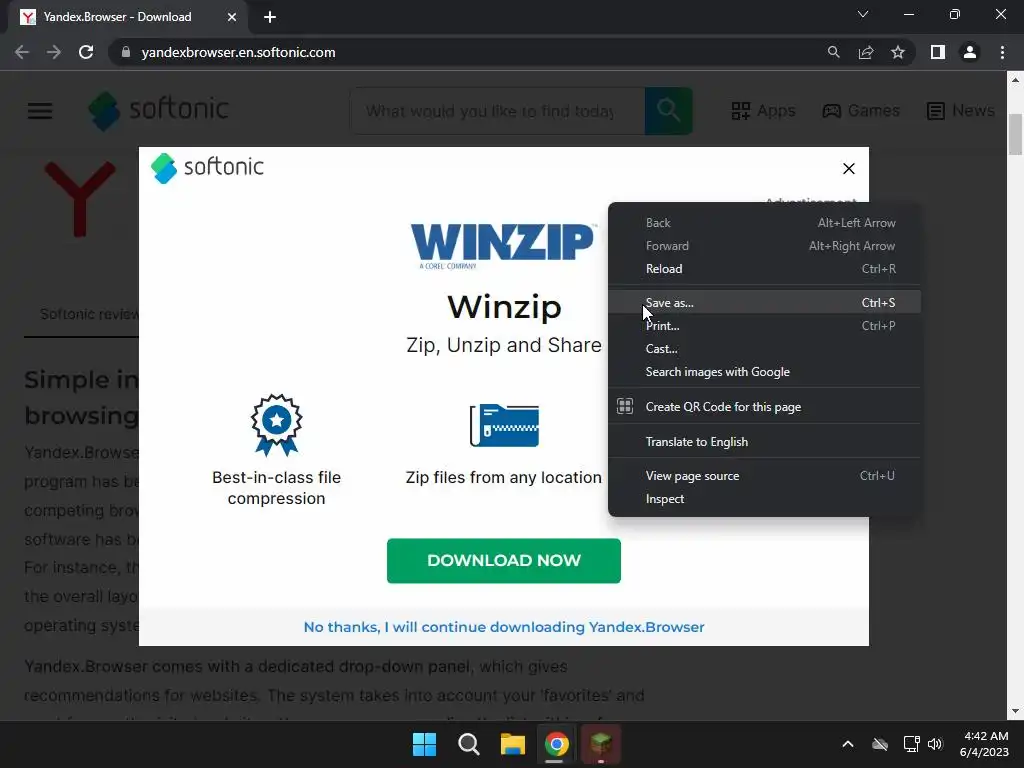Click the Minecraft block icon in the taskbar
The image size is (1024, 768).
(x=601, y=744)
